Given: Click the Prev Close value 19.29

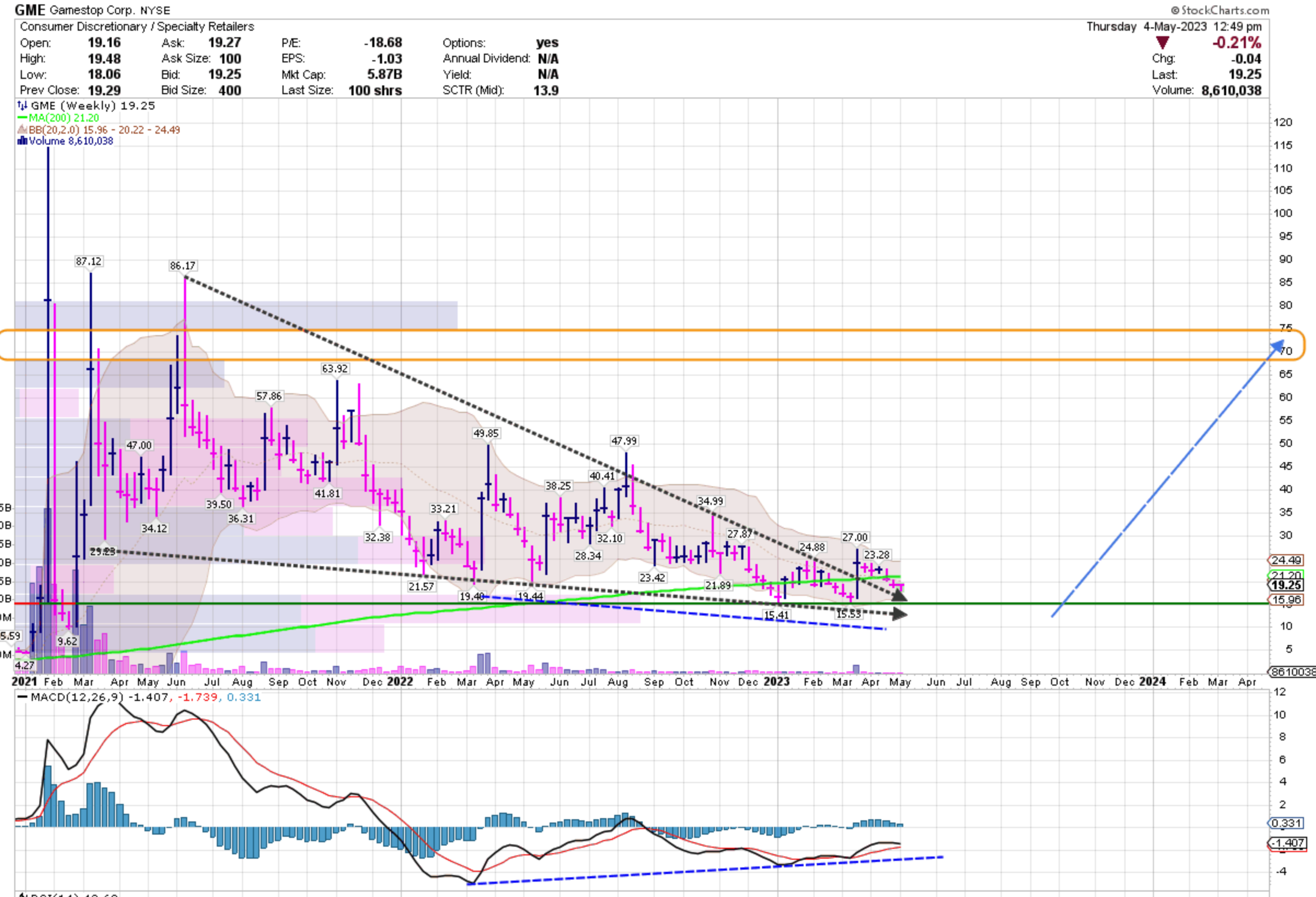Looking at the screenshot, I should click(x=104, y=90).
